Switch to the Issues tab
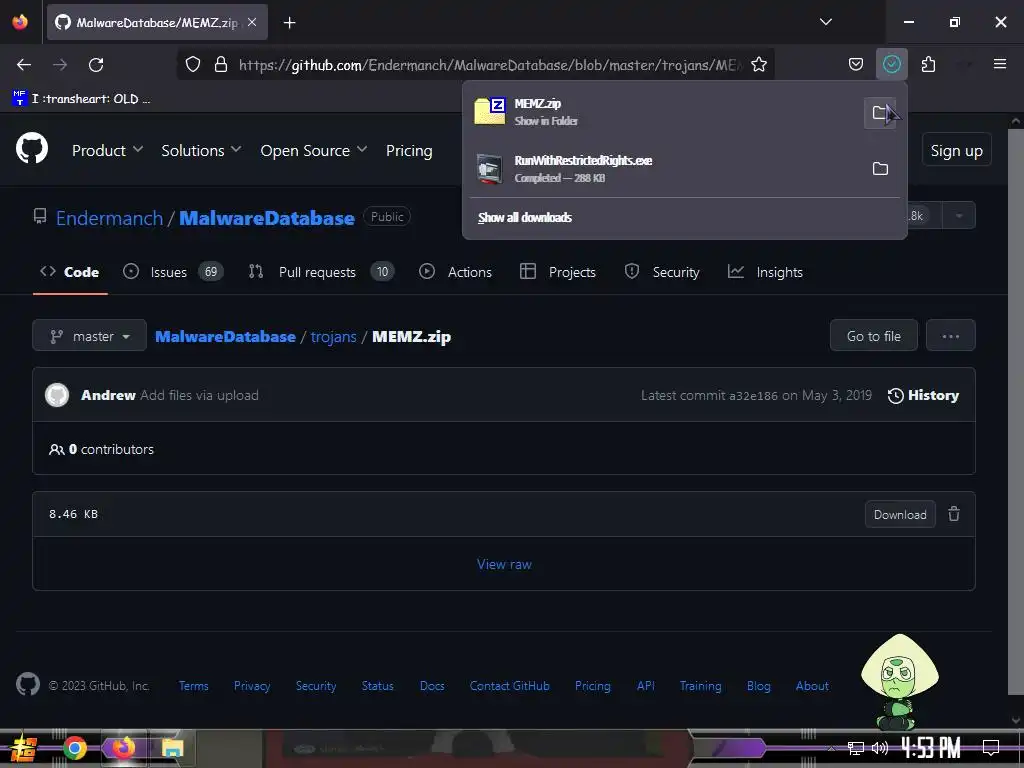This screenshot has height=768, width=1024. (x=173, y=272)
